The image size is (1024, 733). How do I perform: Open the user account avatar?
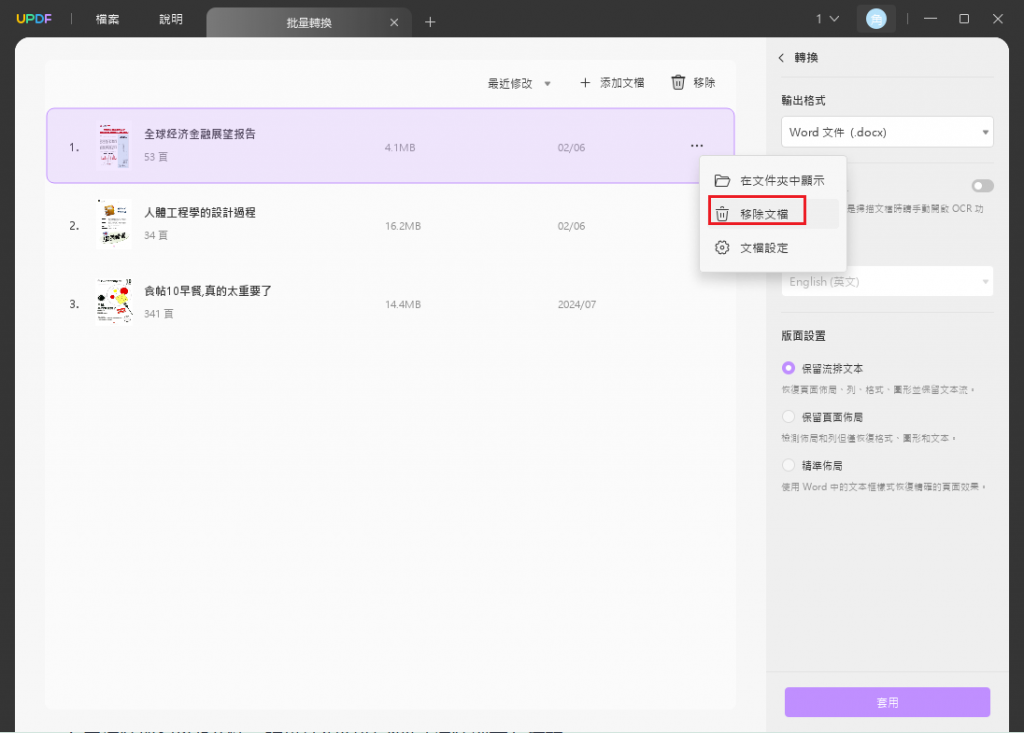tap(876, 19)
